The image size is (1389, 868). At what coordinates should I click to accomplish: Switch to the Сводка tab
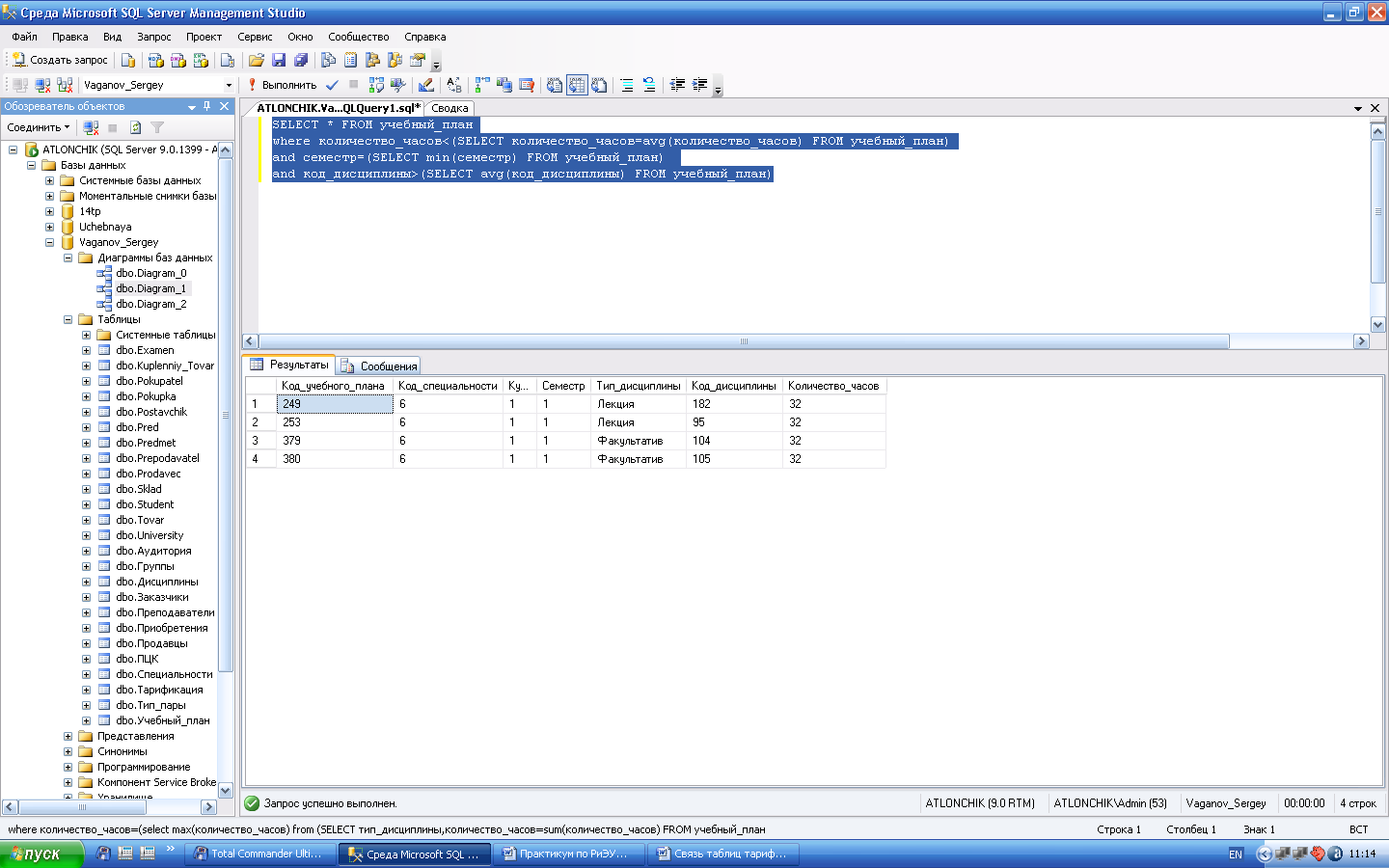click(449, 108)
